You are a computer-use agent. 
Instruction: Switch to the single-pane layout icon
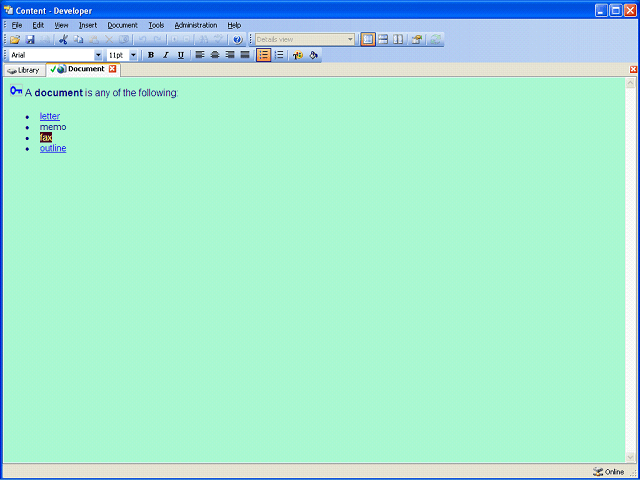(x=368, y=40)
